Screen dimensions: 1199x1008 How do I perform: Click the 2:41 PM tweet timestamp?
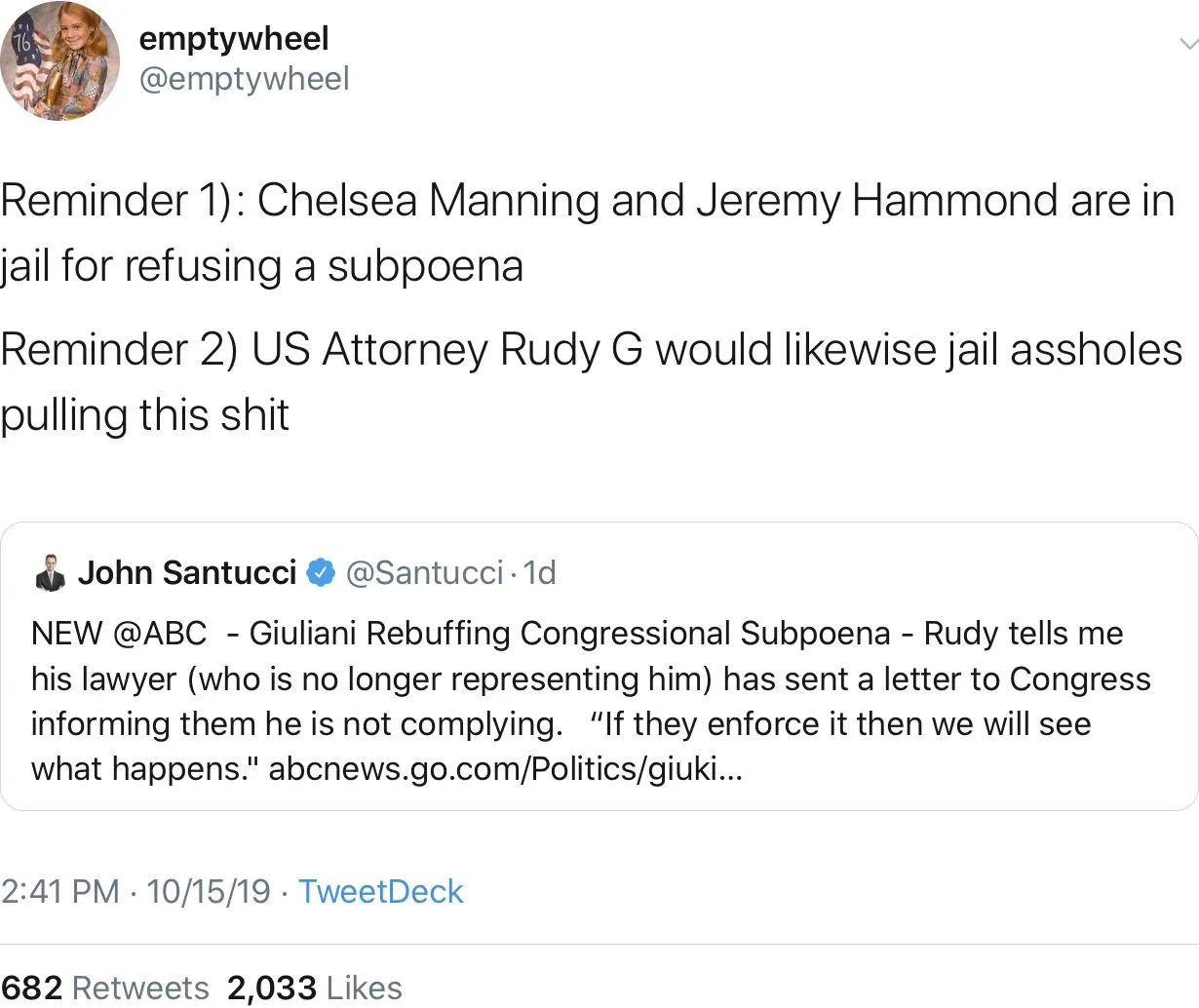[59, 891]
